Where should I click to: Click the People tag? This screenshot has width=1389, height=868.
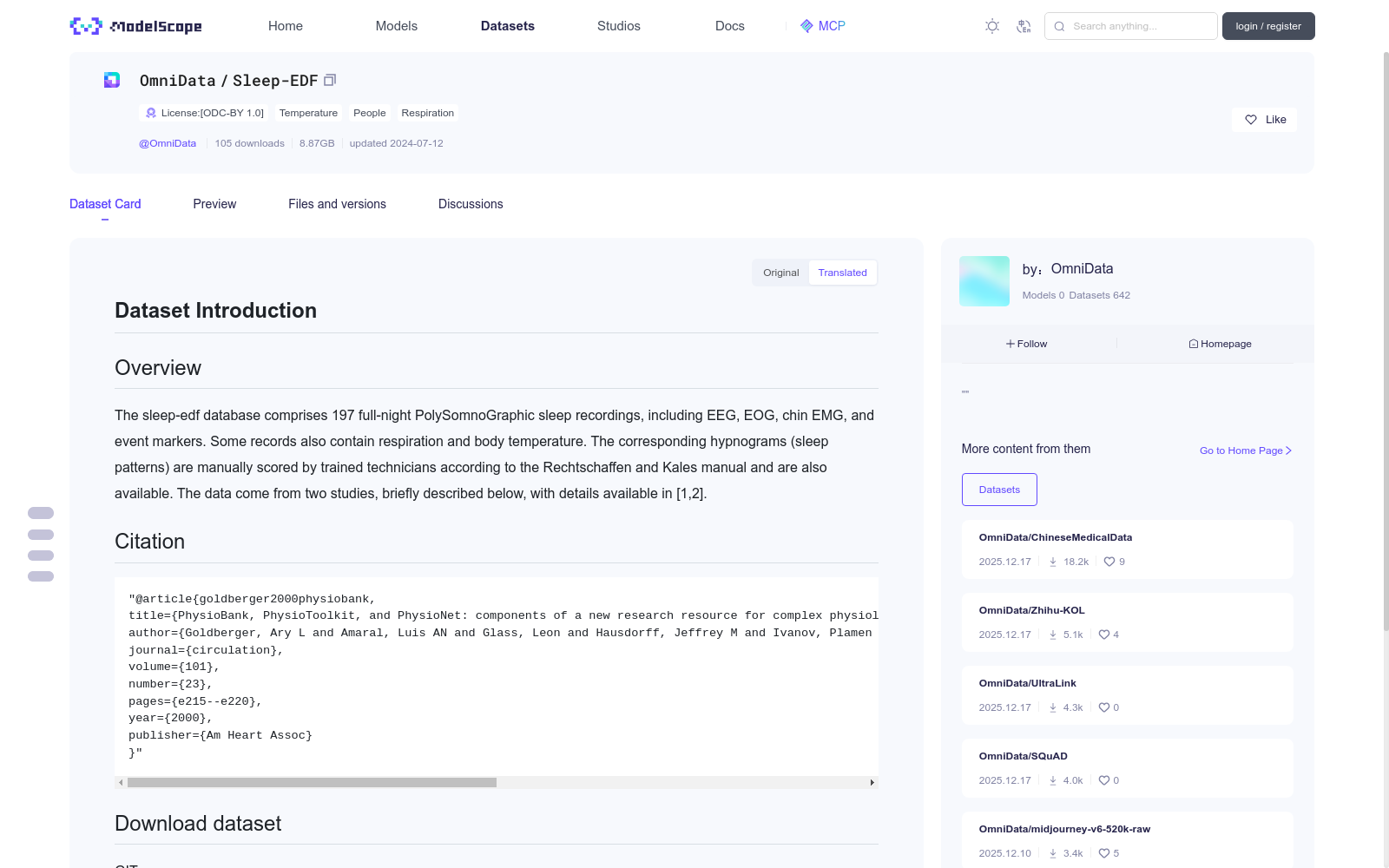[x=370, y=113]
